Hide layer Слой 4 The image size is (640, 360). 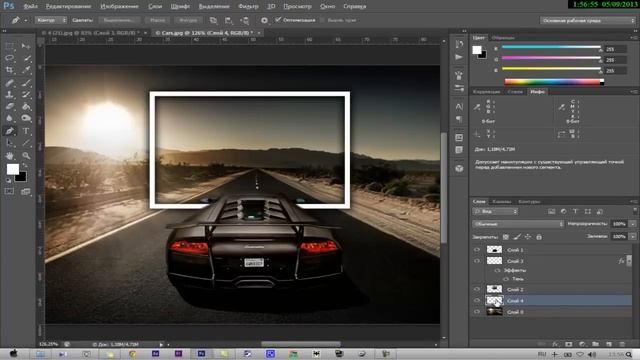tap(477, 300)
